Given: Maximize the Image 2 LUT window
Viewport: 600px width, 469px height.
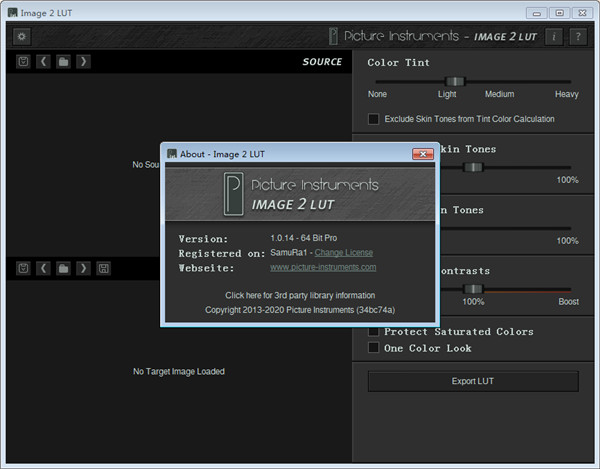Looking at the screenshot, I should point(559,13).
